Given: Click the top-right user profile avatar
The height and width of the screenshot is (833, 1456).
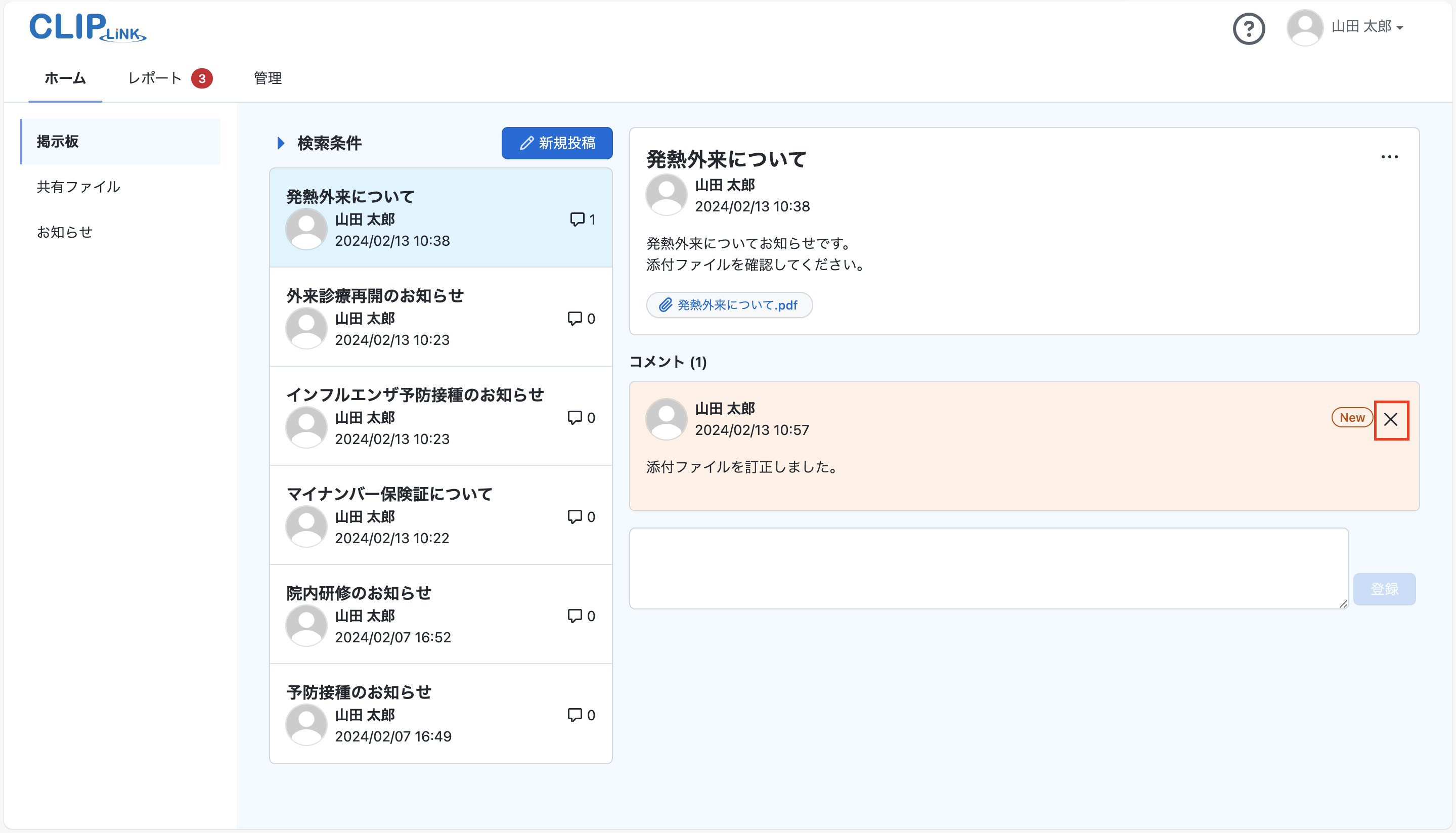Looking at the screenshot, I should tap(1304, 27).
